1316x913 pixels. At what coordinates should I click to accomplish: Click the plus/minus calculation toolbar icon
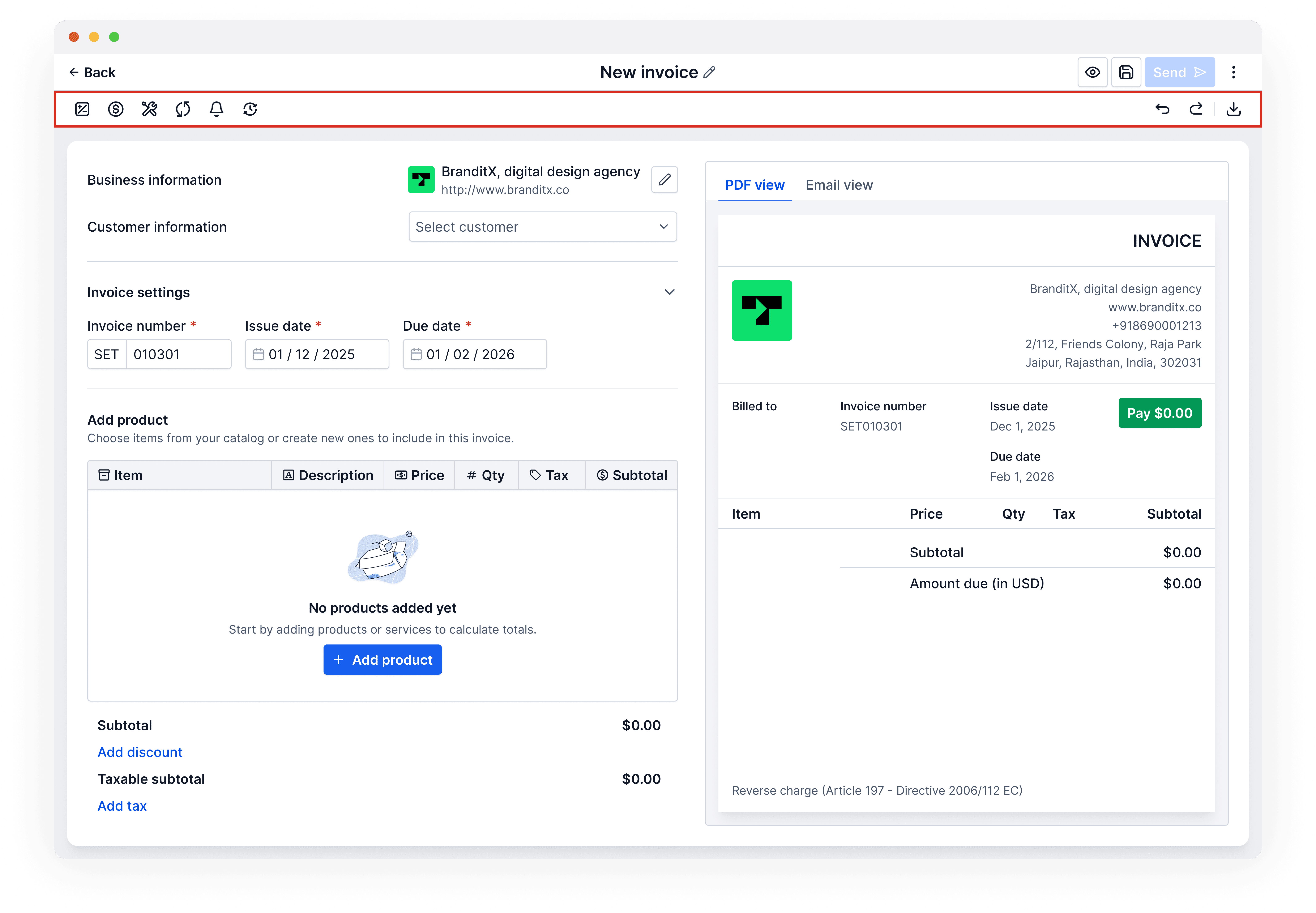(82, 109)
